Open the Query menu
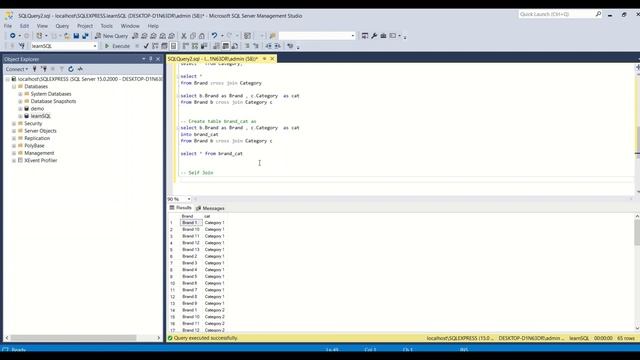The height and width of the screenshot is (360, 640). coord(62,26)
